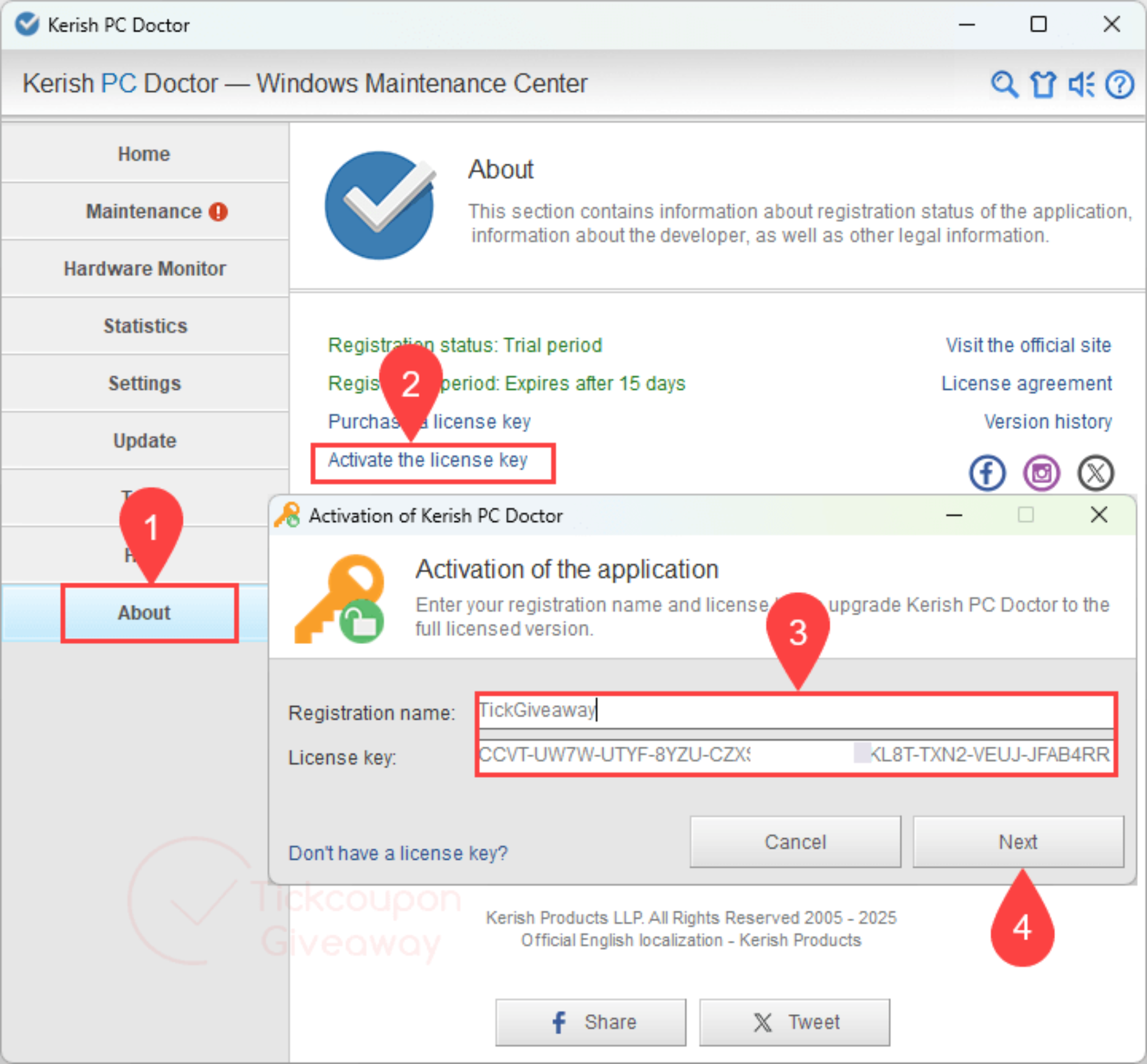Select the About sidebar item
Image resolution: width=1147 pixels, height=1064 pixels.
pos(144,613)
